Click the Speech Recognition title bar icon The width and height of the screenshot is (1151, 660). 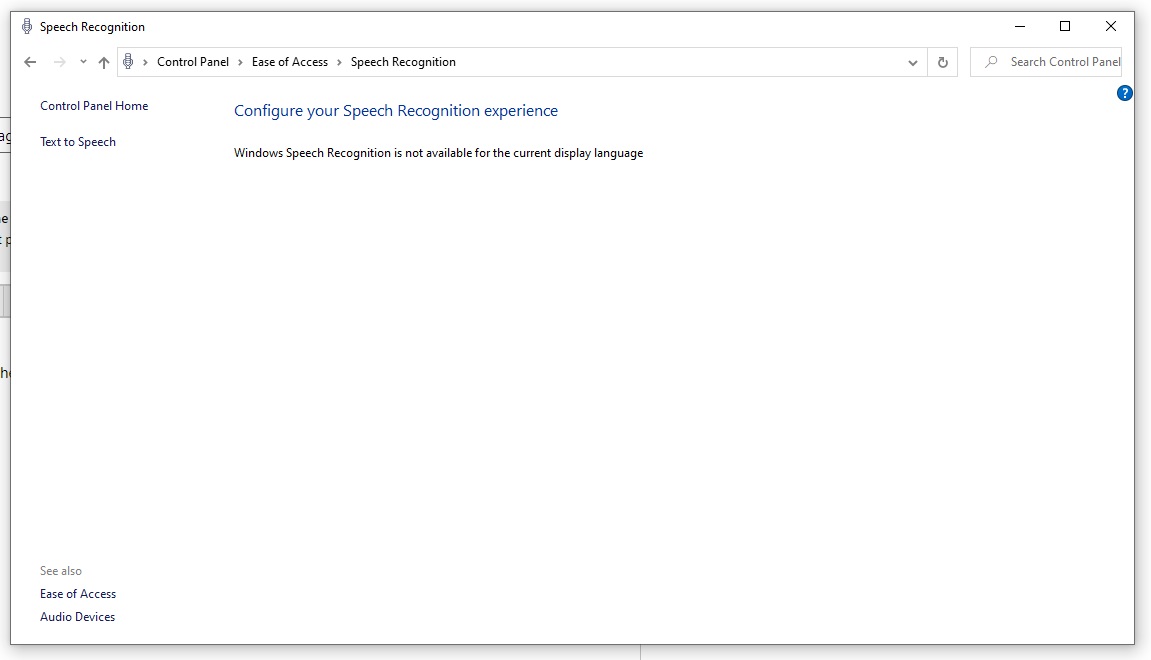[27, 26]
